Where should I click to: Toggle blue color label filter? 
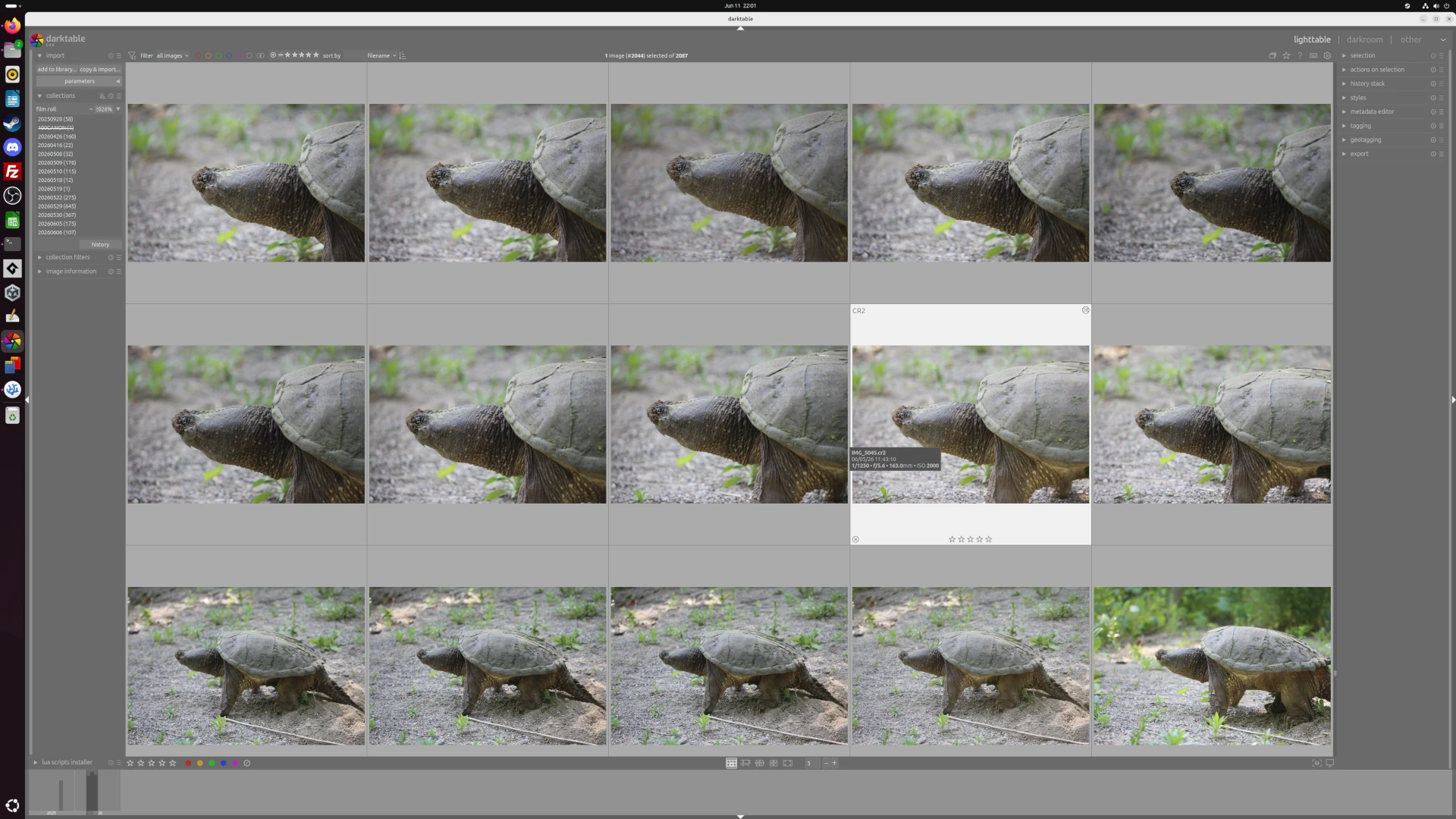[229, 55]
